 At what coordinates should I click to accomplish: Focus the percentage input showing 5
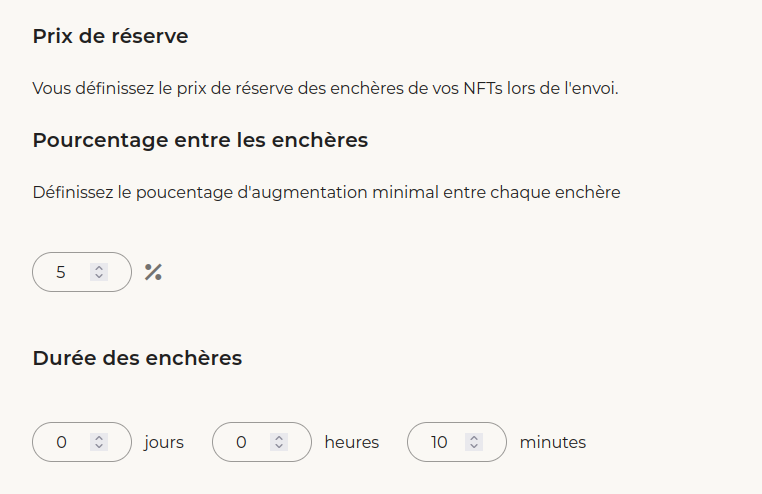[x=62, y=272]
